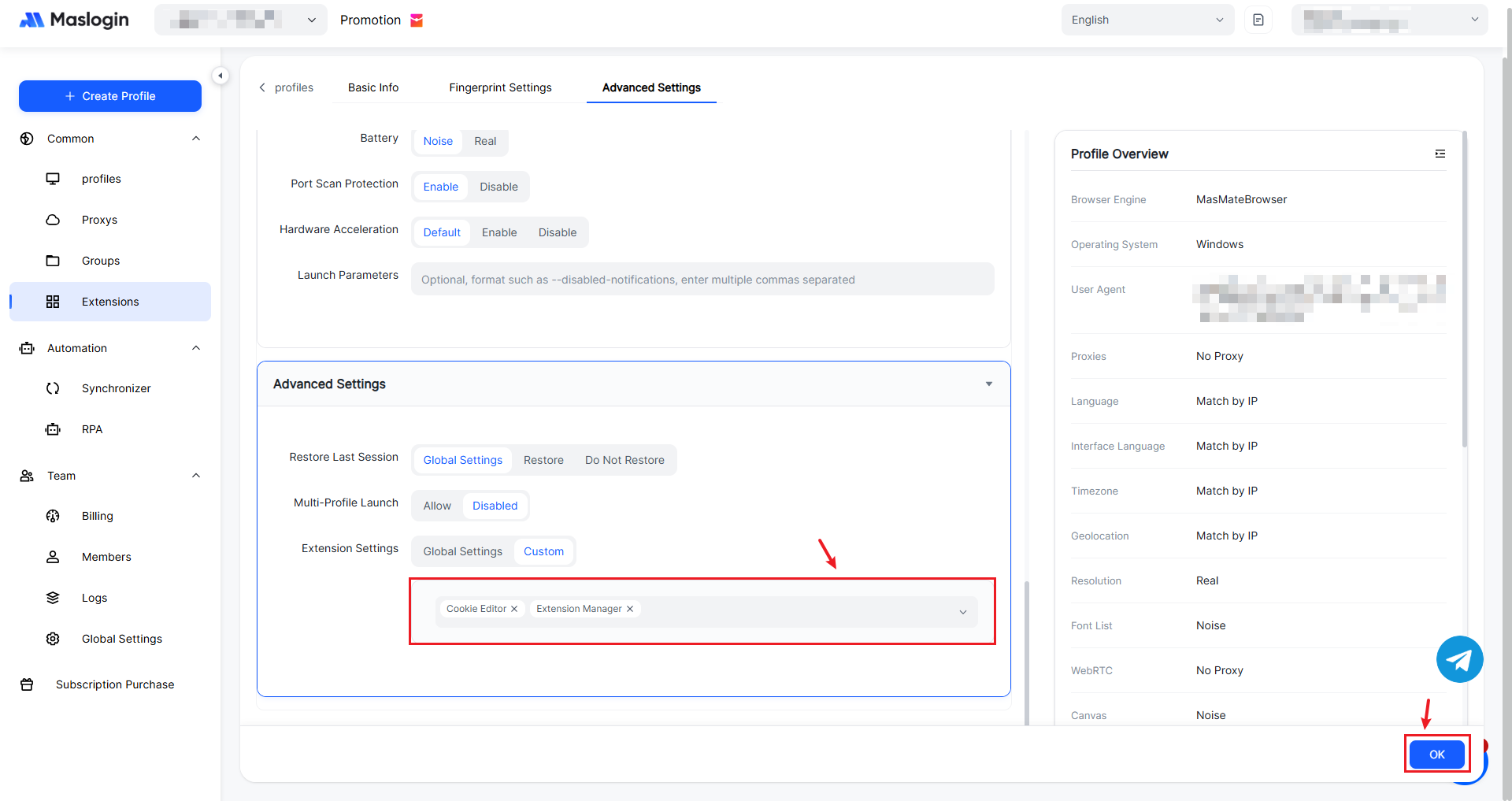Image resolution: width=1512 pixels, height=801 pixels.
Task: Click the Telegram floating chat icon
Action: (x=1459, y=659)
